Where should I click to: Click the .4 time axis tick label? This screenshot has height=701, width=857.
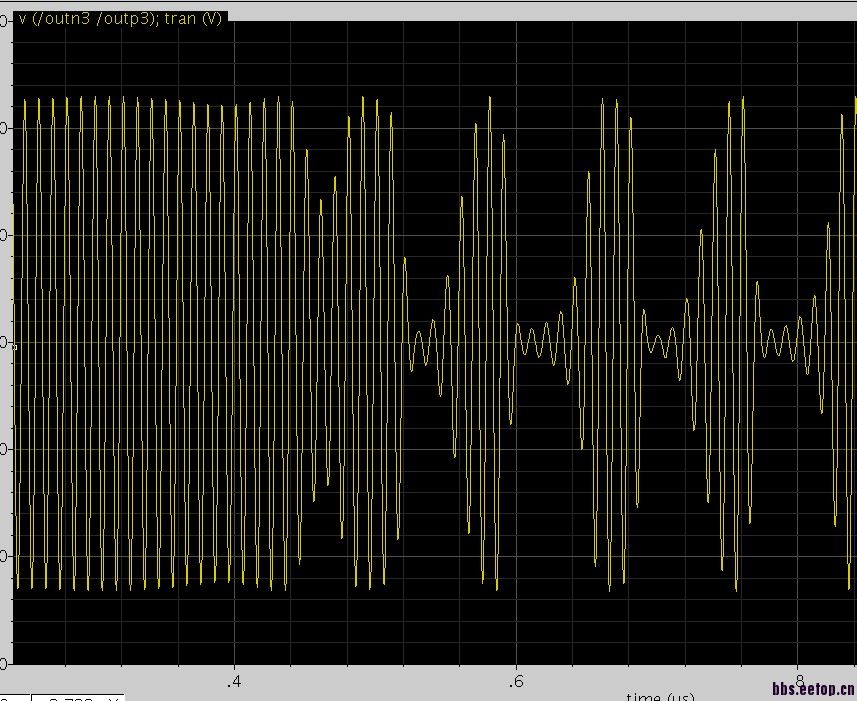coord(233,681)
